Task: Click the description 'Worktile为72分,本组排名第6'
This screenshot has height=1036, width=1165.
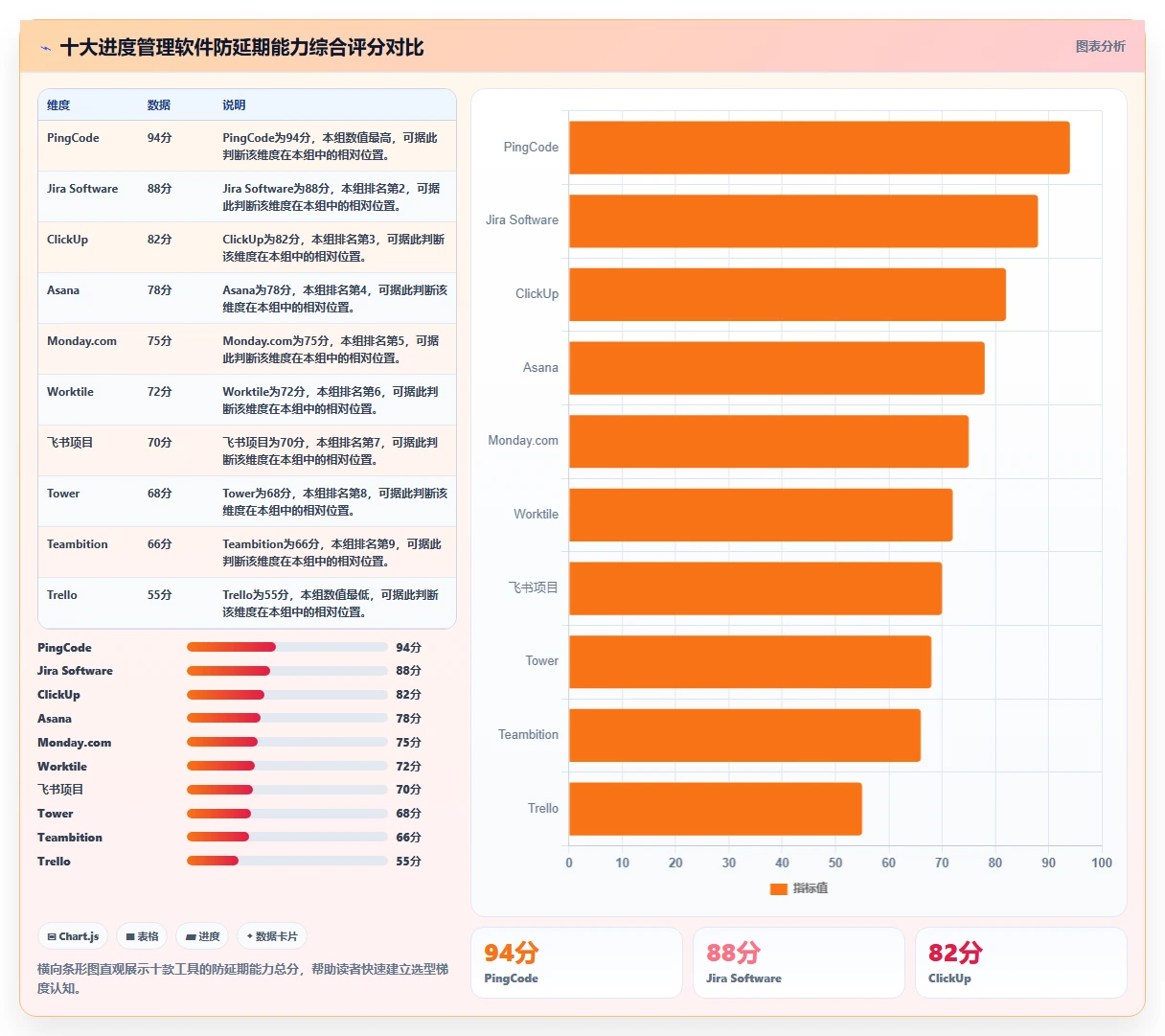Action: (x=331, y=401)
